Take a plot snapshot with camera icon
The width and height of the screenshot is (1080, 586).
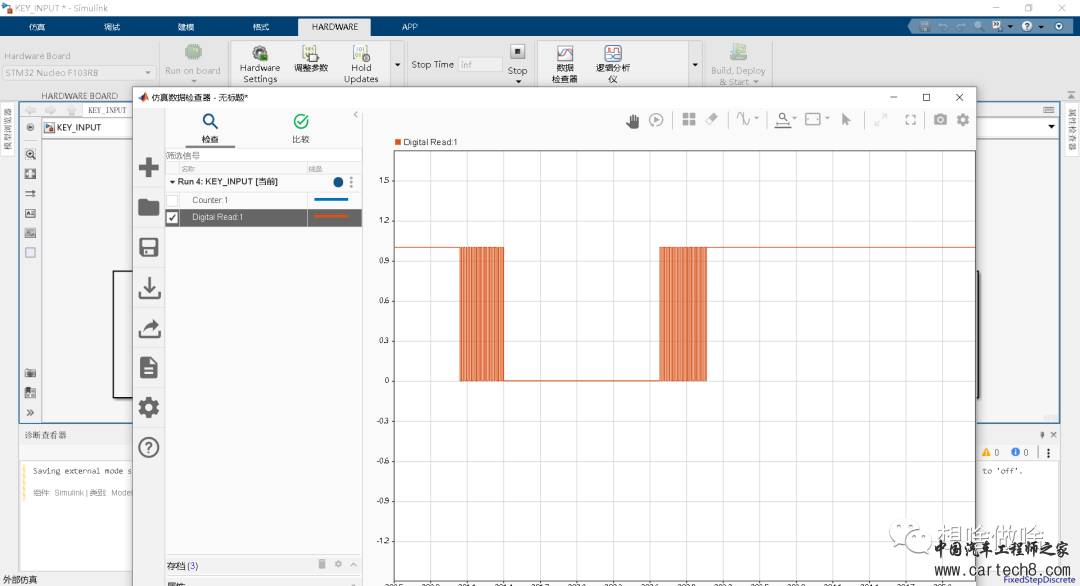point(940,119)
